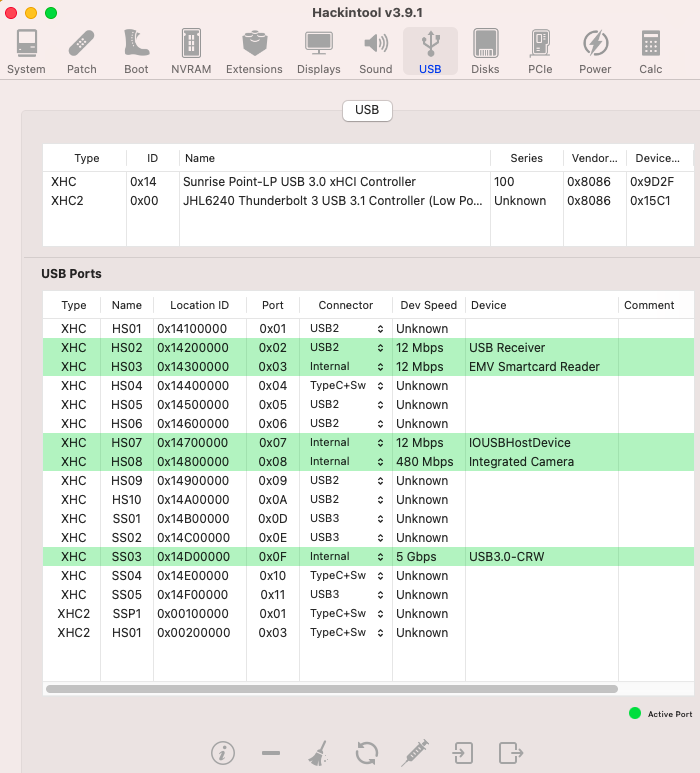The width and height of the screenshot is (700, 773).
Task: Click location ID 0x14500000
Action: point(193,405)
